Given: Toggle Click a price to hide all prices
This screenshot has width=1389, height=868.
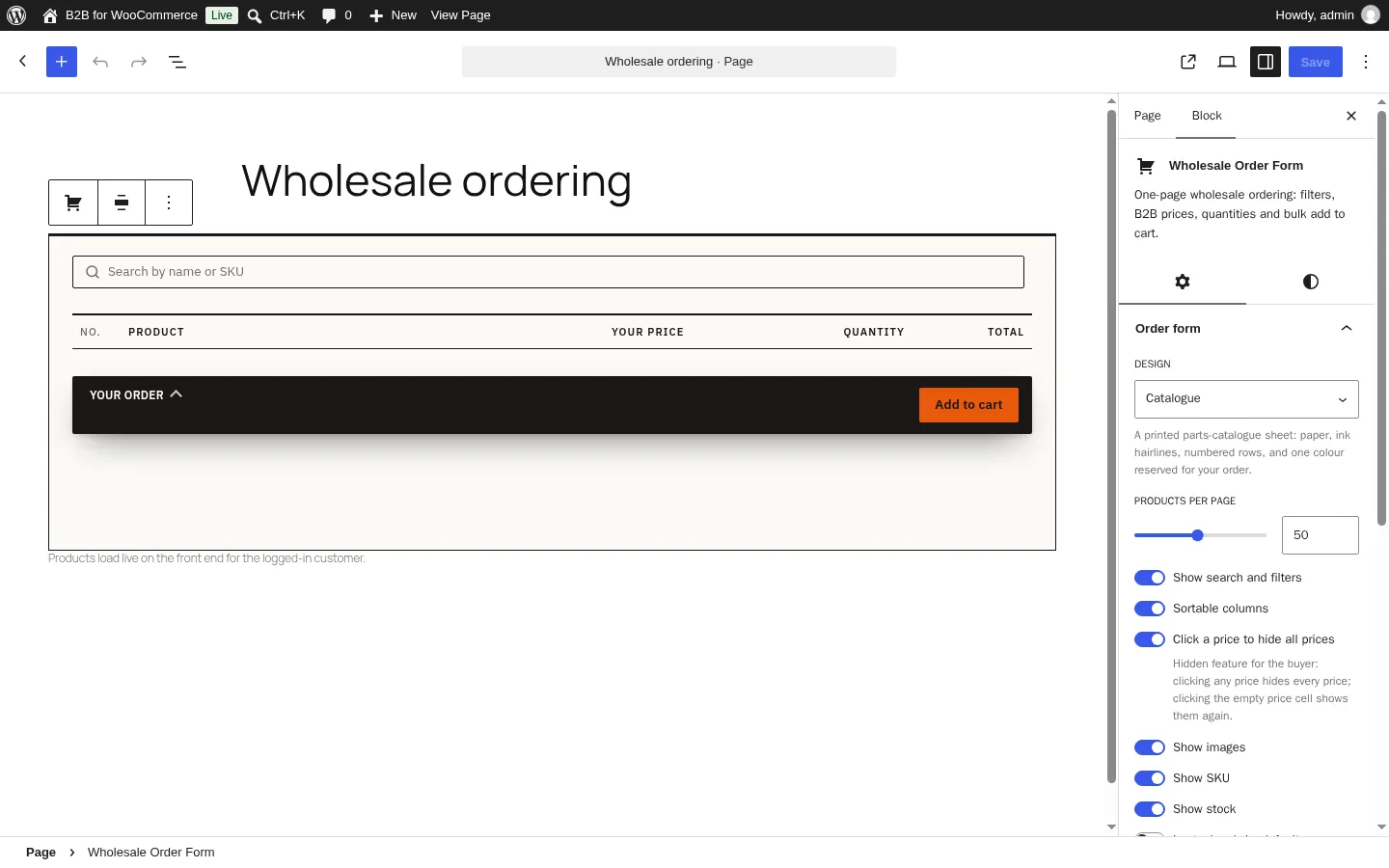Looking at the screenshot, I should (1150, 639).
